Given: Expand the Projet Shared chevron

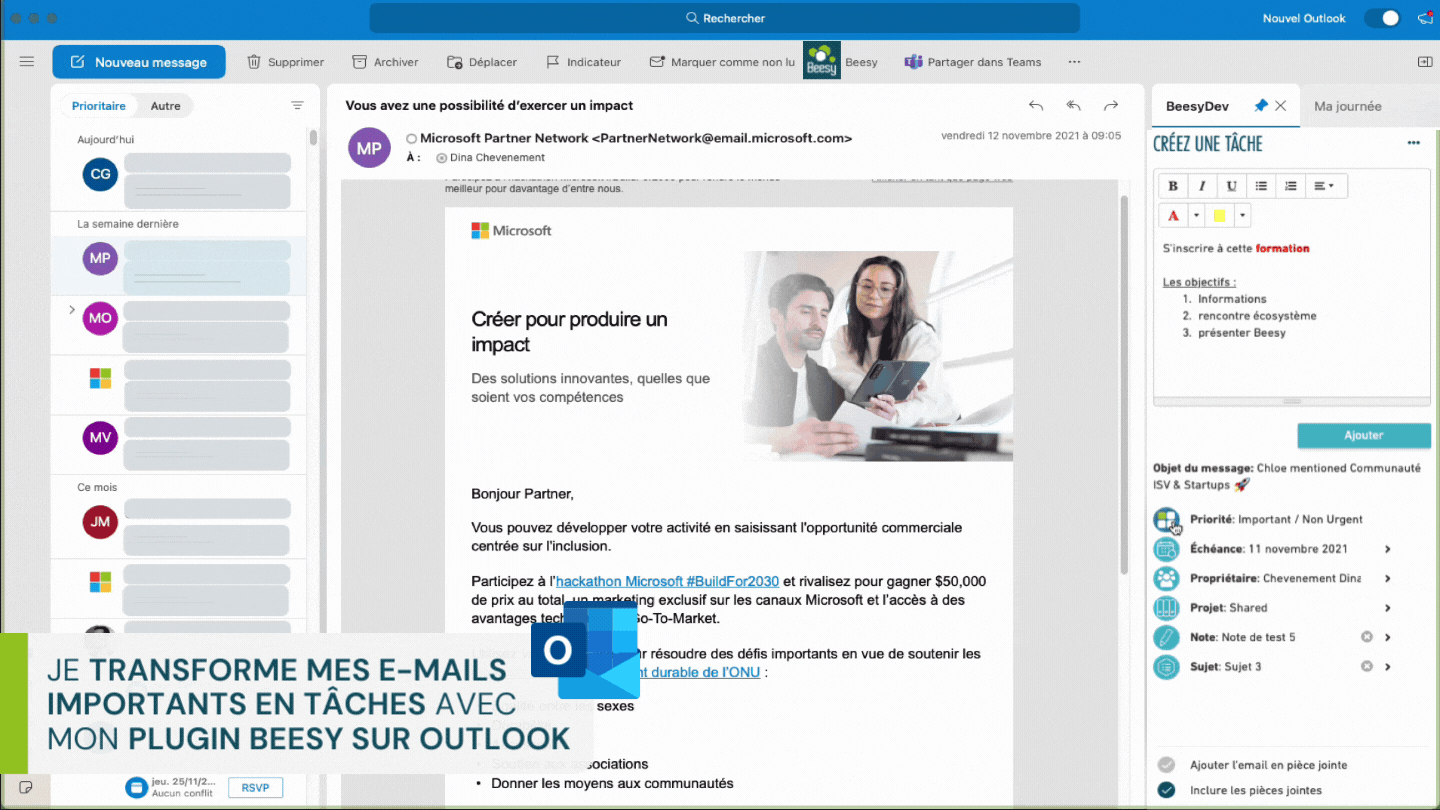Looking at the screenshot, I should (x=1388, y=608).
